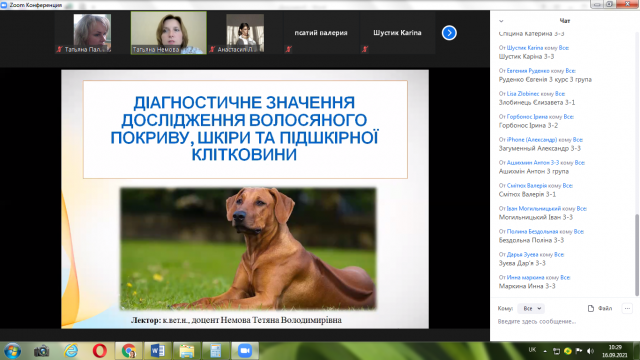Click muted microphone icon on псатий валерия tile
Image resolution: width=640 pixels, height=360 pixels.
click(x=289, y=49)
